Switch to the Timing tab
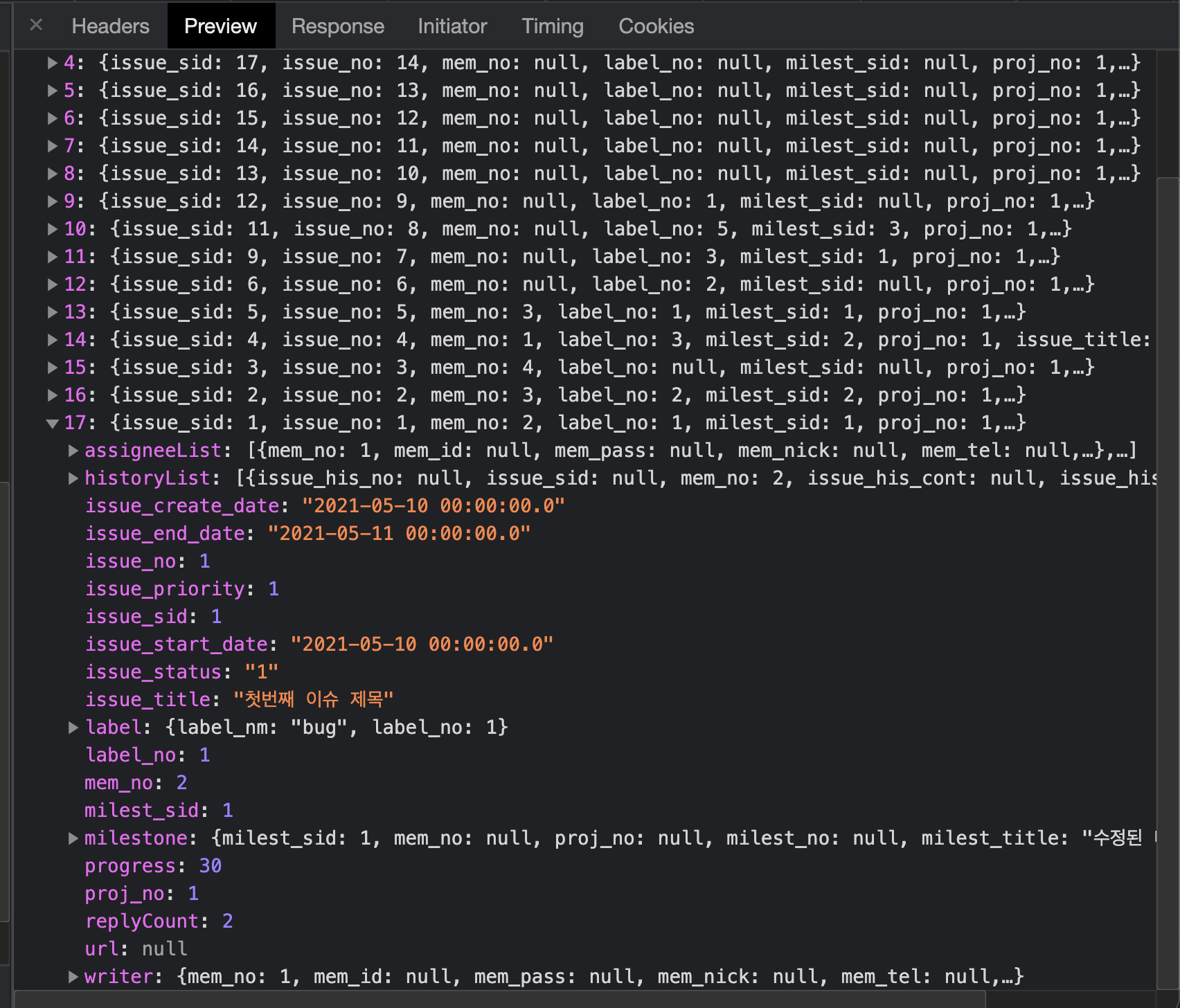The height and width of the screenshot is (1008, 1180). (552, 26)
